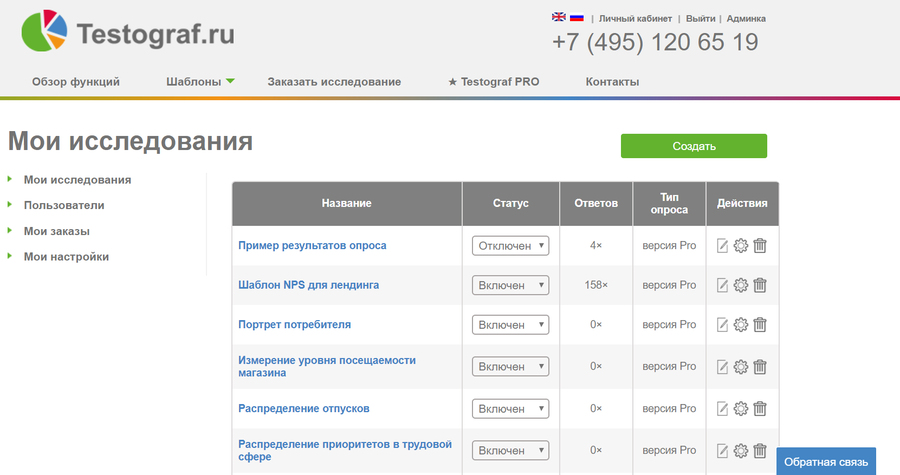This screenshot has width=900, height=475.
Task: Open settings gear for Шаблон NPS для лендинга
Action: pos(741,285)
